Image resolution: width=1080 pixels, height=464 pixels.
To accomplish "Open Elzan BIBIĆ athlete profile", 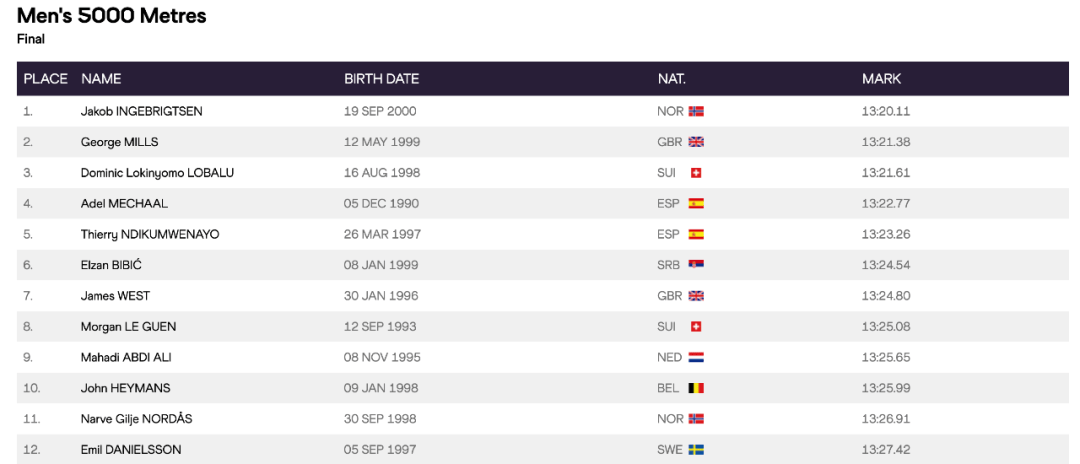I will (113, 265).
